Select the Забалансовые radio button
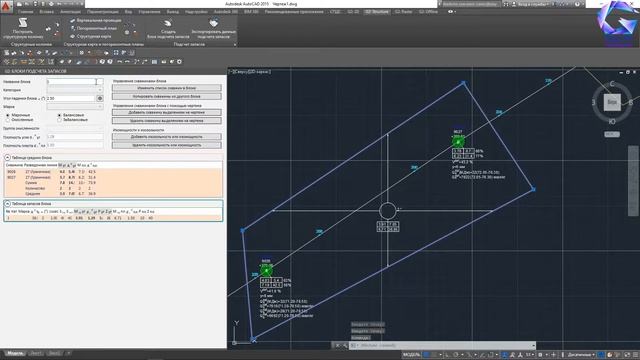The image size is (640, 360). click(59, 120)
